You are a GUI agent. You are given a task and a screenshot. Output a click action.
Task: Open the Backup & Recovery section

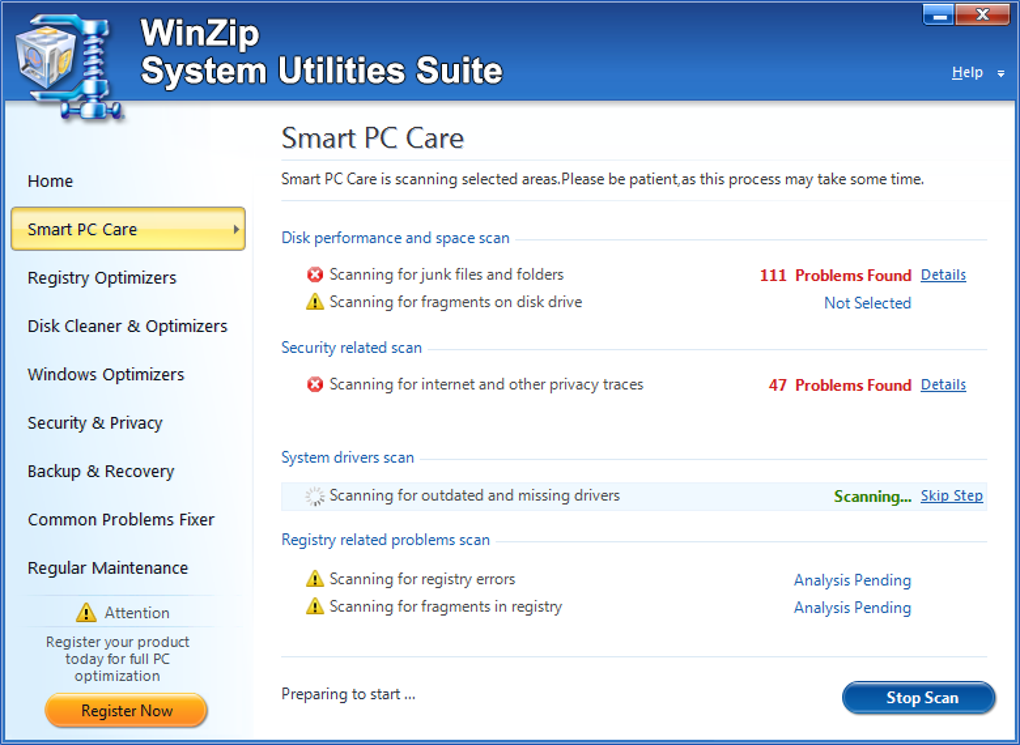point(101,471)
